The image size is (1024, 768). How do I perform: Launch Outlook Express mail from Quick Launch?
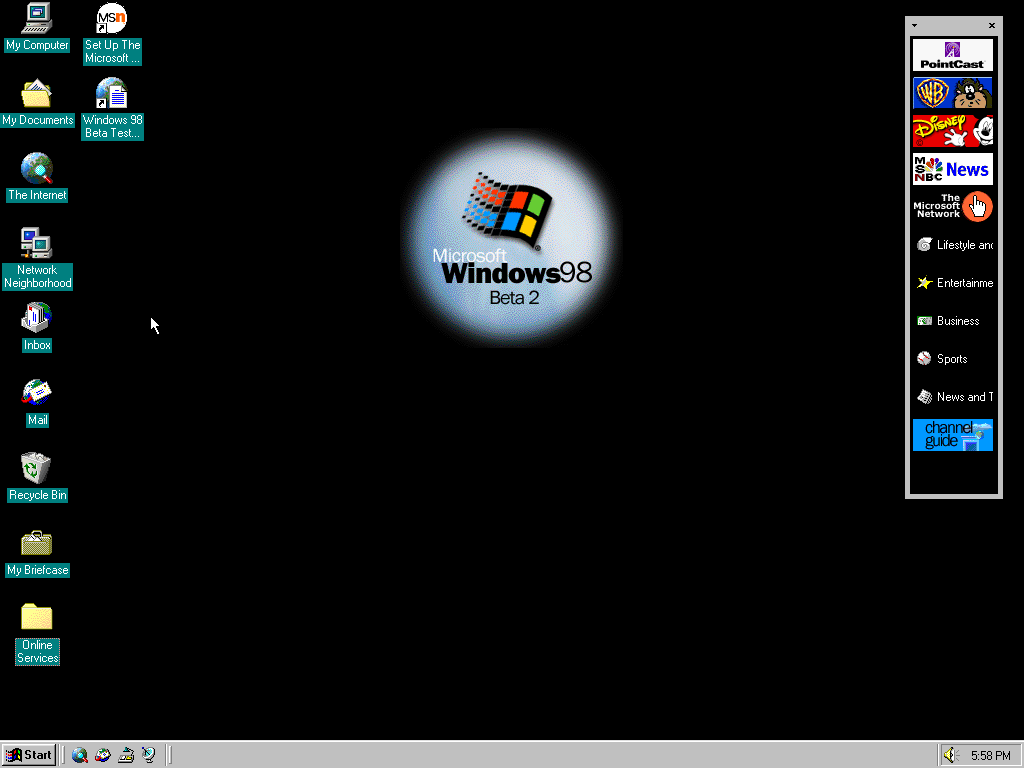coord(103,756)
